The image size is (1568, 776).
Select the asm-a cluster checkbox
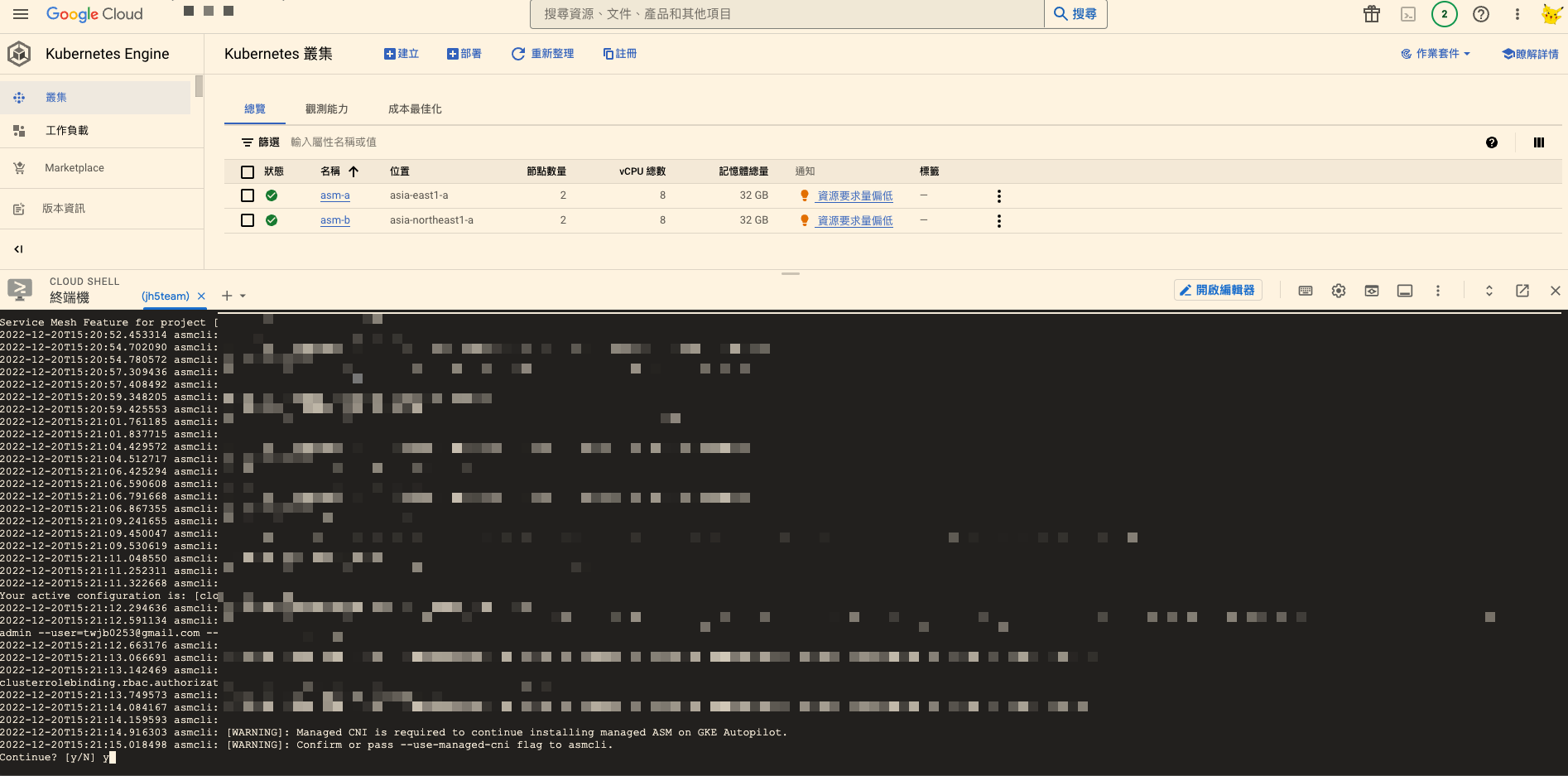pos(248,195)
